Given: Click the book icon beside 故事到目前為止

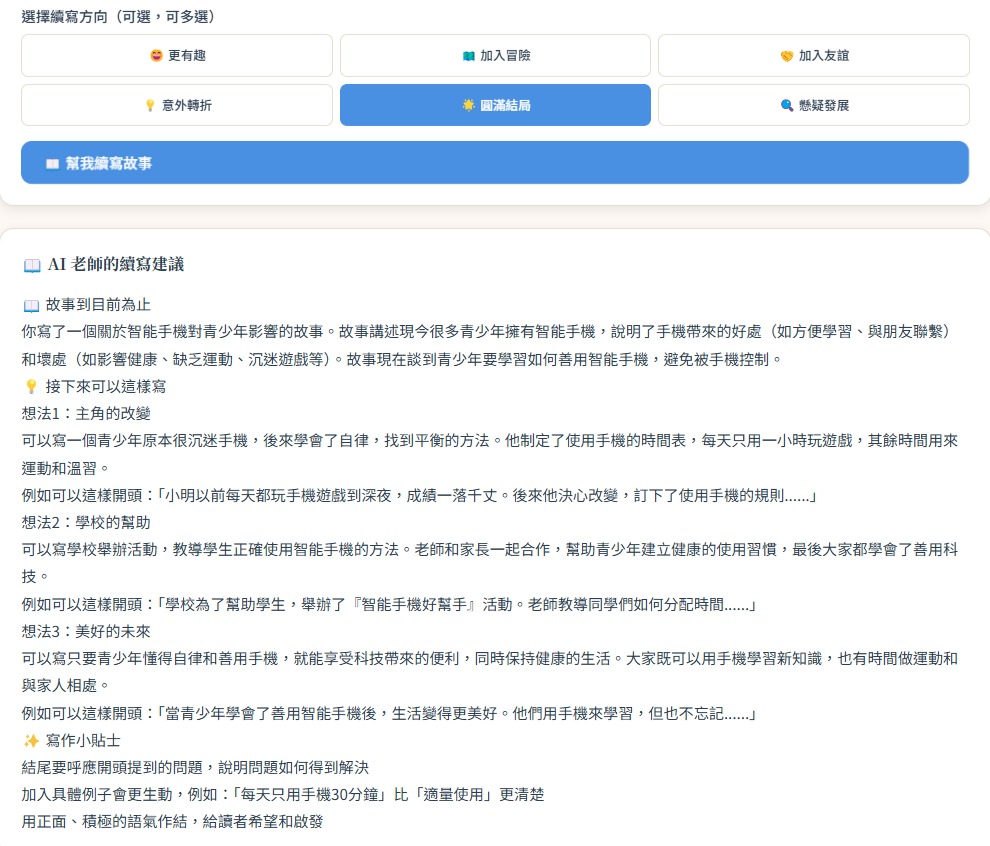Looking at the screenshot, I should (x=31, y=306).
